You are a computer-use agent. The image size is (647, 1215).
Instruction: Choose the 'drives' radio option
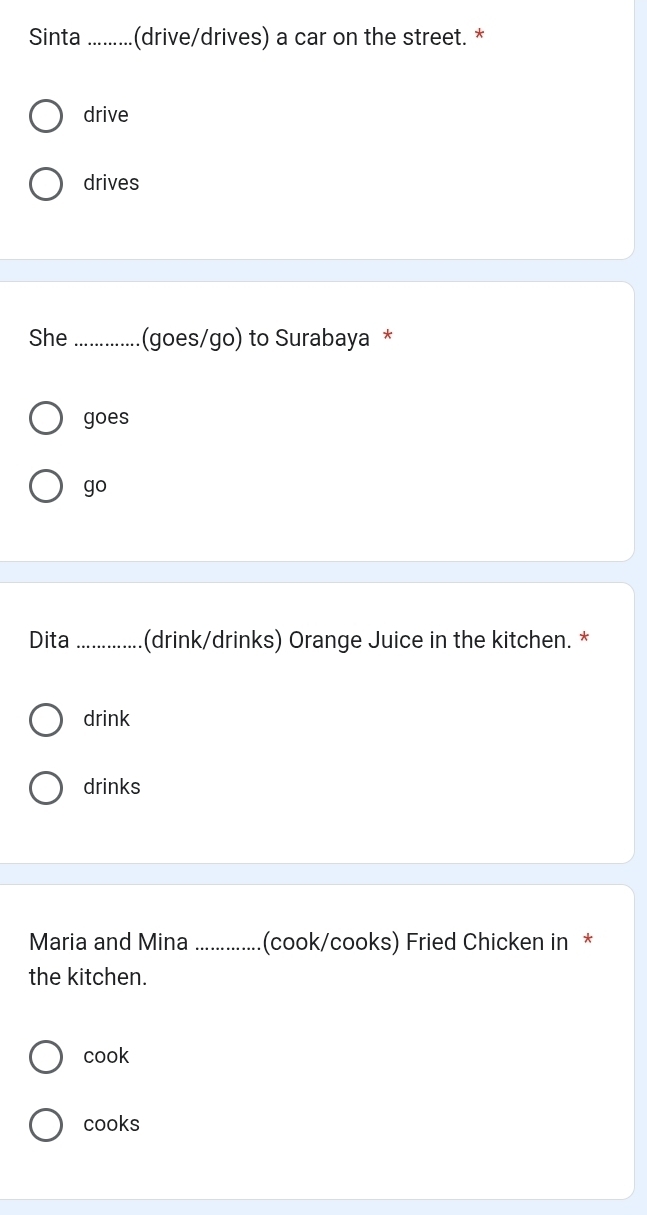pyautogui.click(x=46, y=184)
